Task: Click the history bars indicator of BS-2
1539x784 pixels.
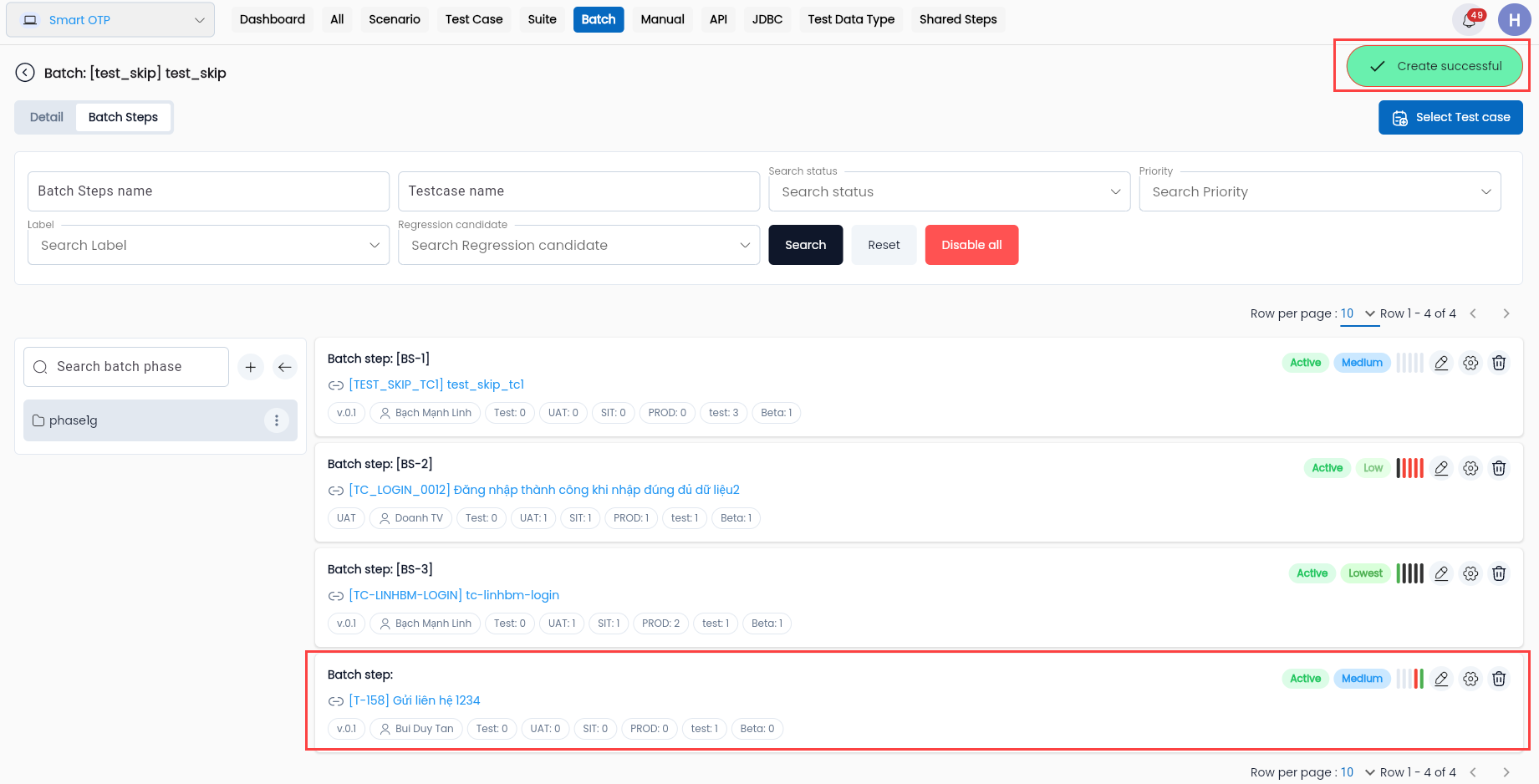Action: pyautogui.click(x=1409, y=468)
